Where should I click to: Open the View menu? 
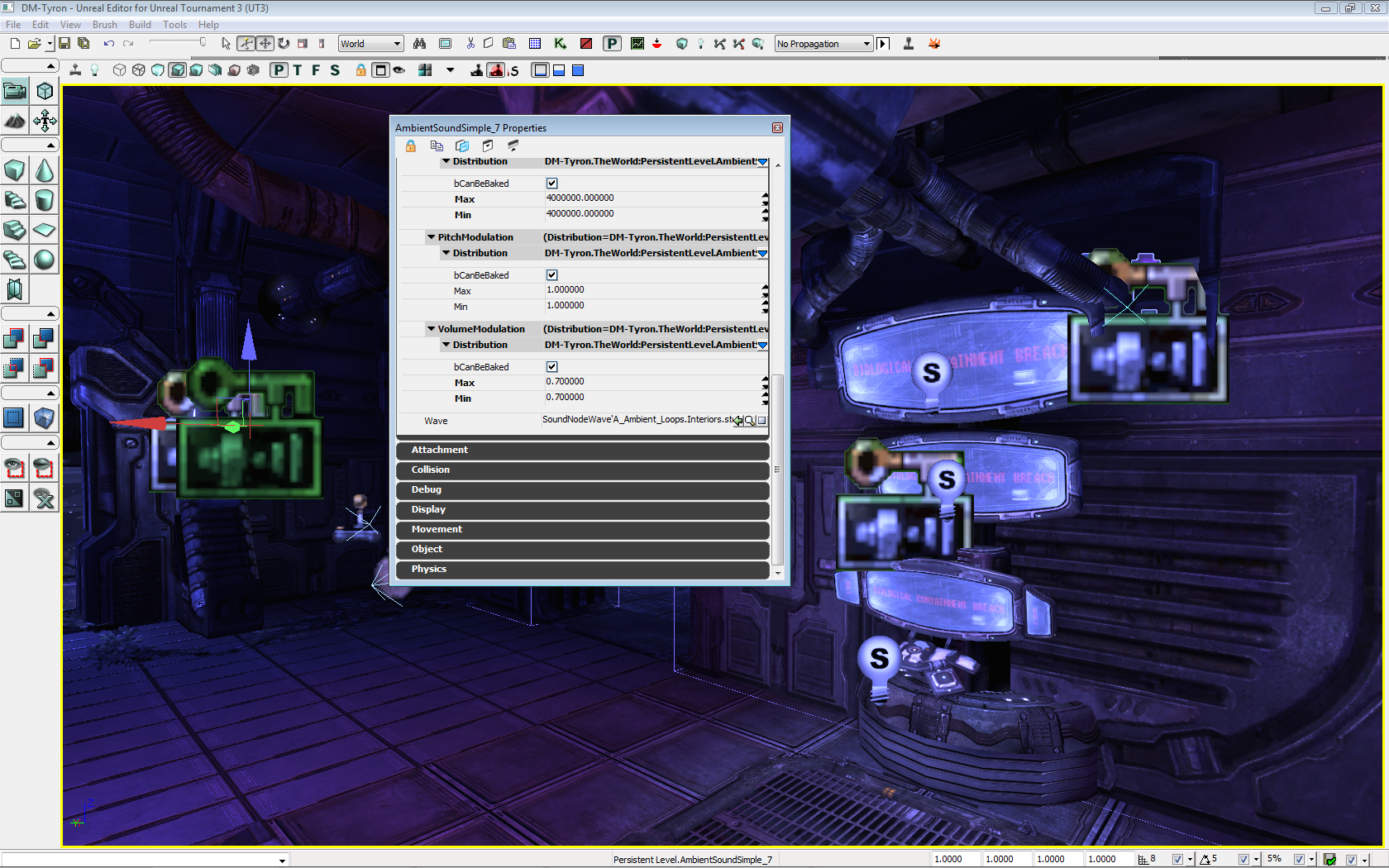click(x=70, y=25)
